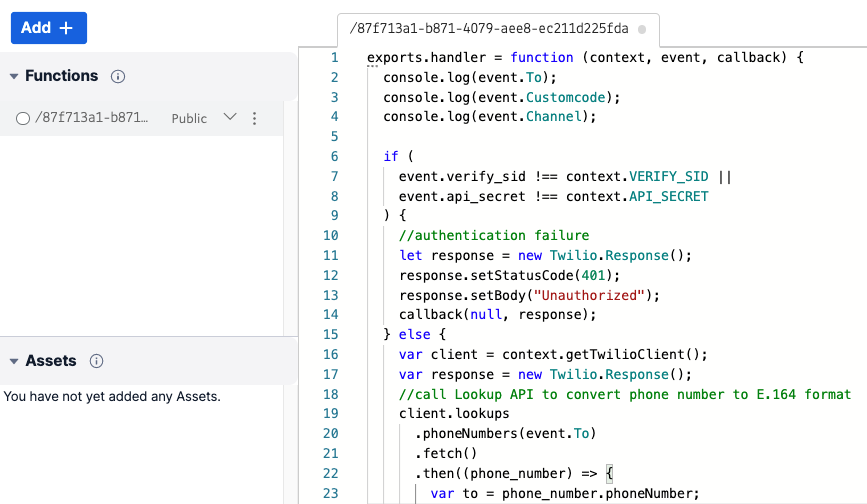Open the Assets info icon
Image resolution: width=867 pixels, height=504 pixels.
[97, 361]
